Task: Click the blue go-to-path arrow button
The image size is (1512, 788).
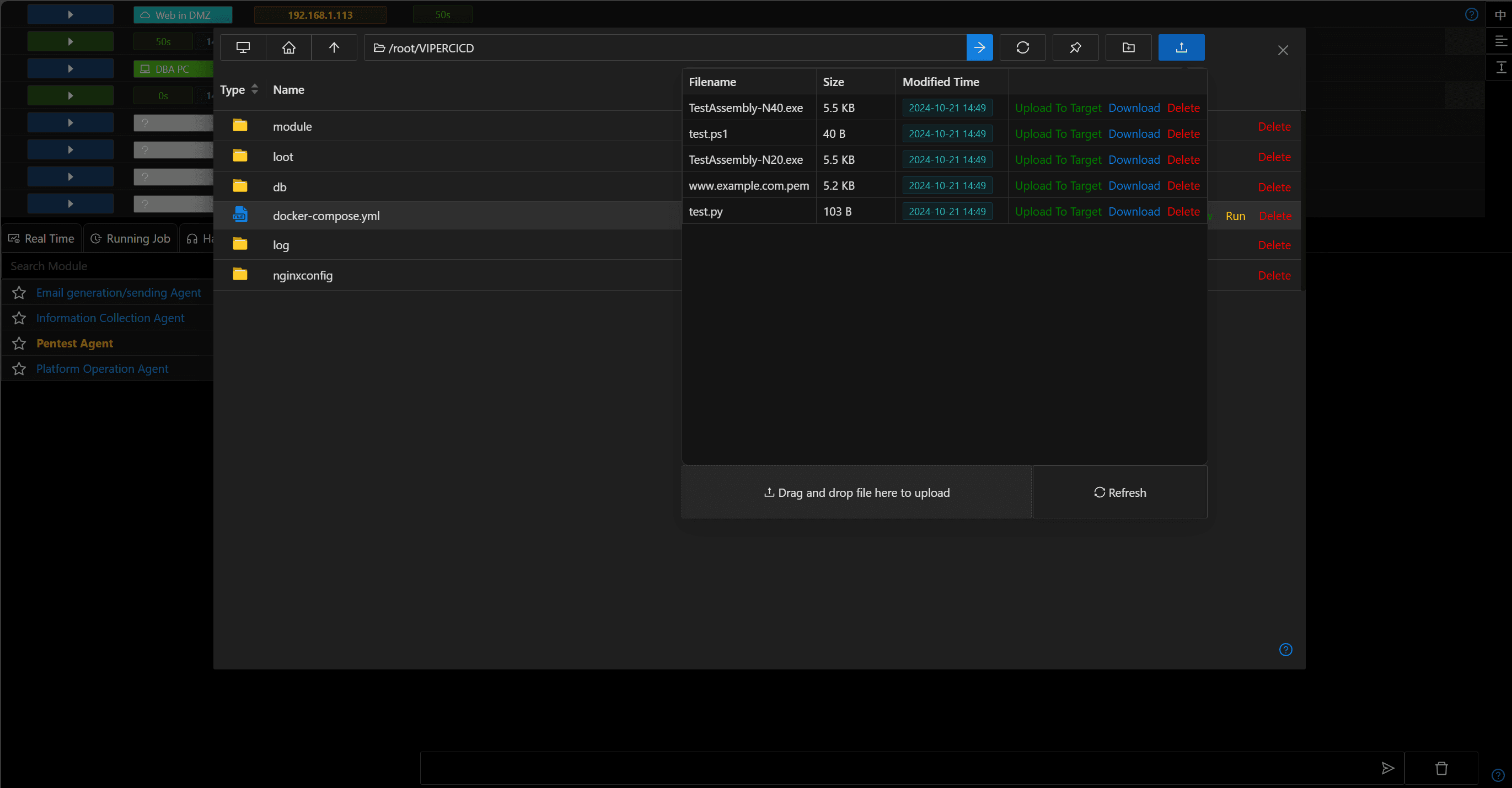Action: (x=980, y=47)
